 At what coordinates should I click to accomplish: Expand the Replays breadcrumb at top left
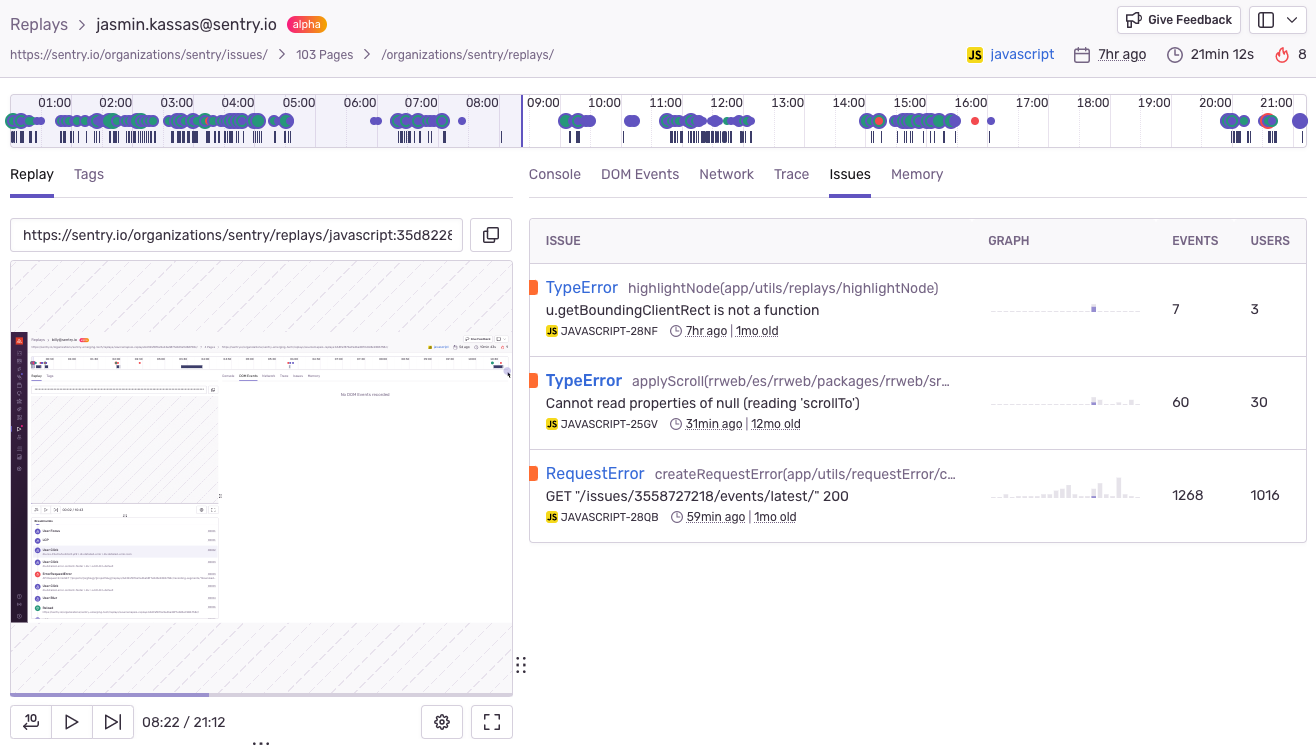click(x=39, y=23)
